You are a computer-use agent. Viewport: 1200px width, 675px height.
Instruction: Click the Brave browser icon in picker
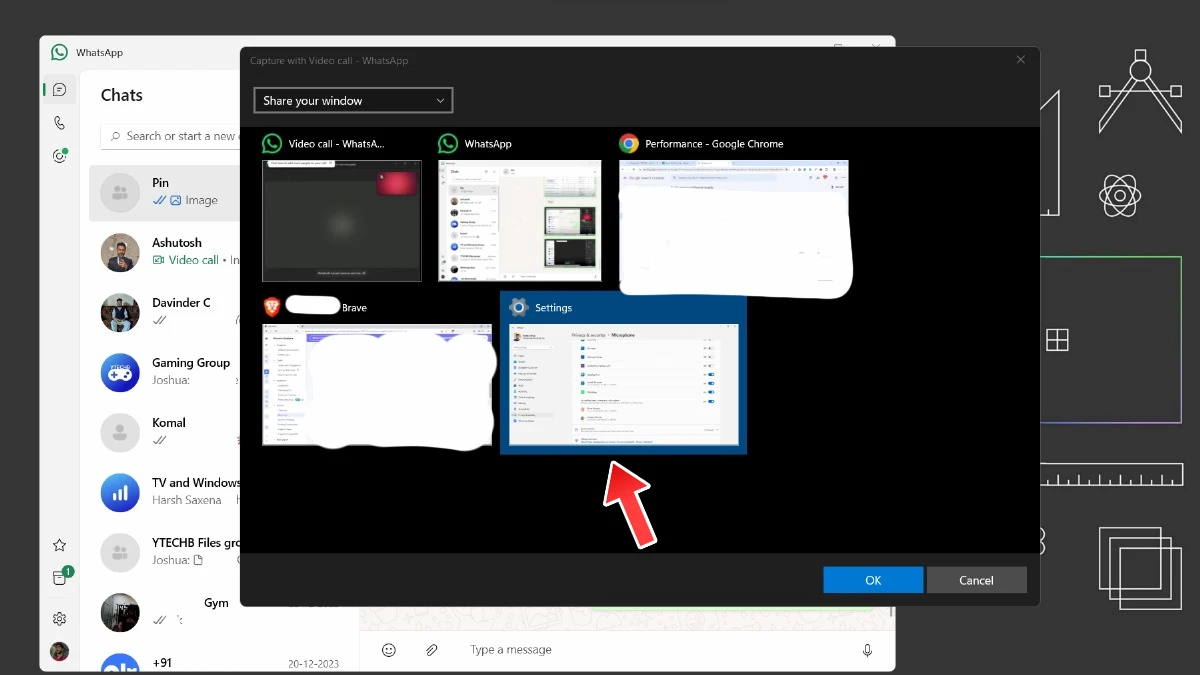point(272,307)
